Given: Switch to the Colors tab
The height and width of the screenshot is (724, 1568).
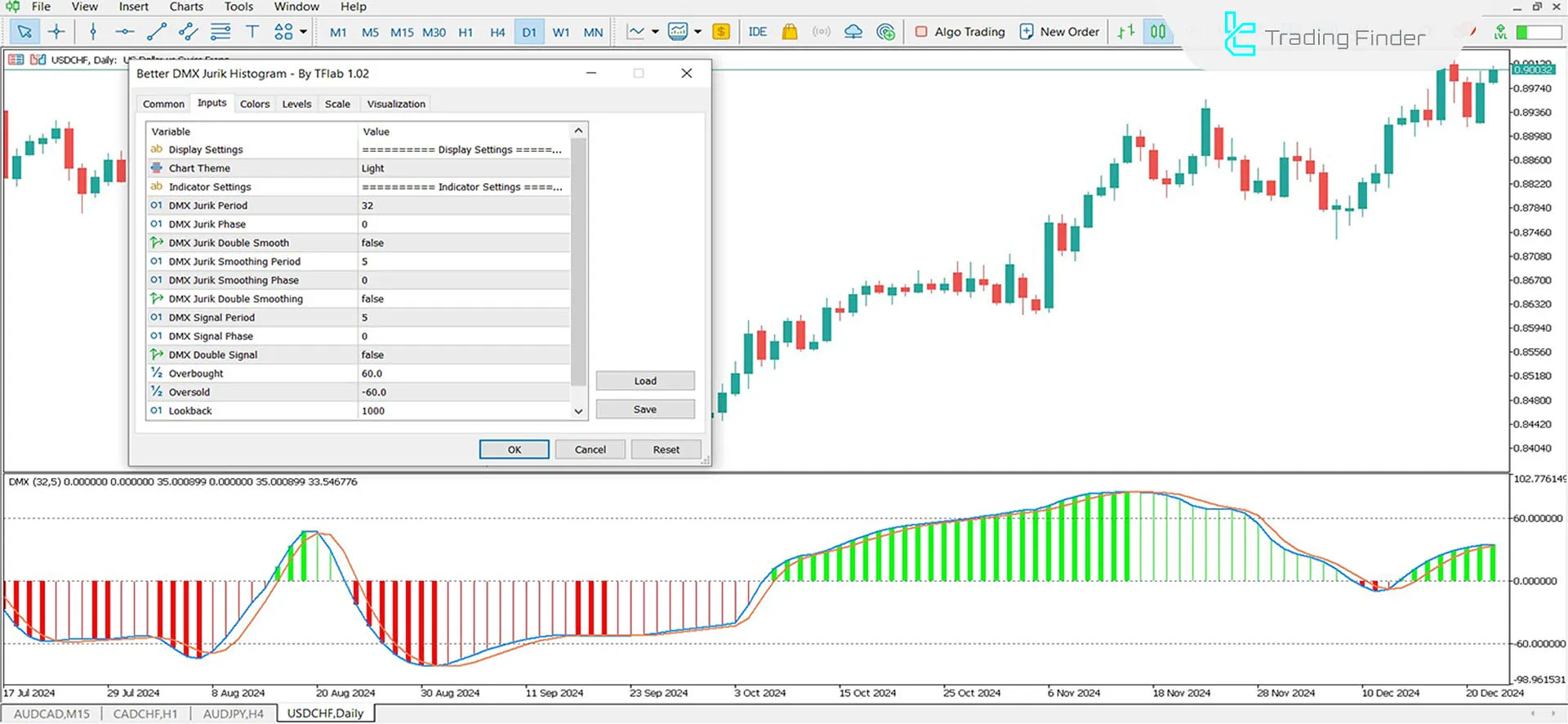Looking at the screenshot, I should pos(255,104).
